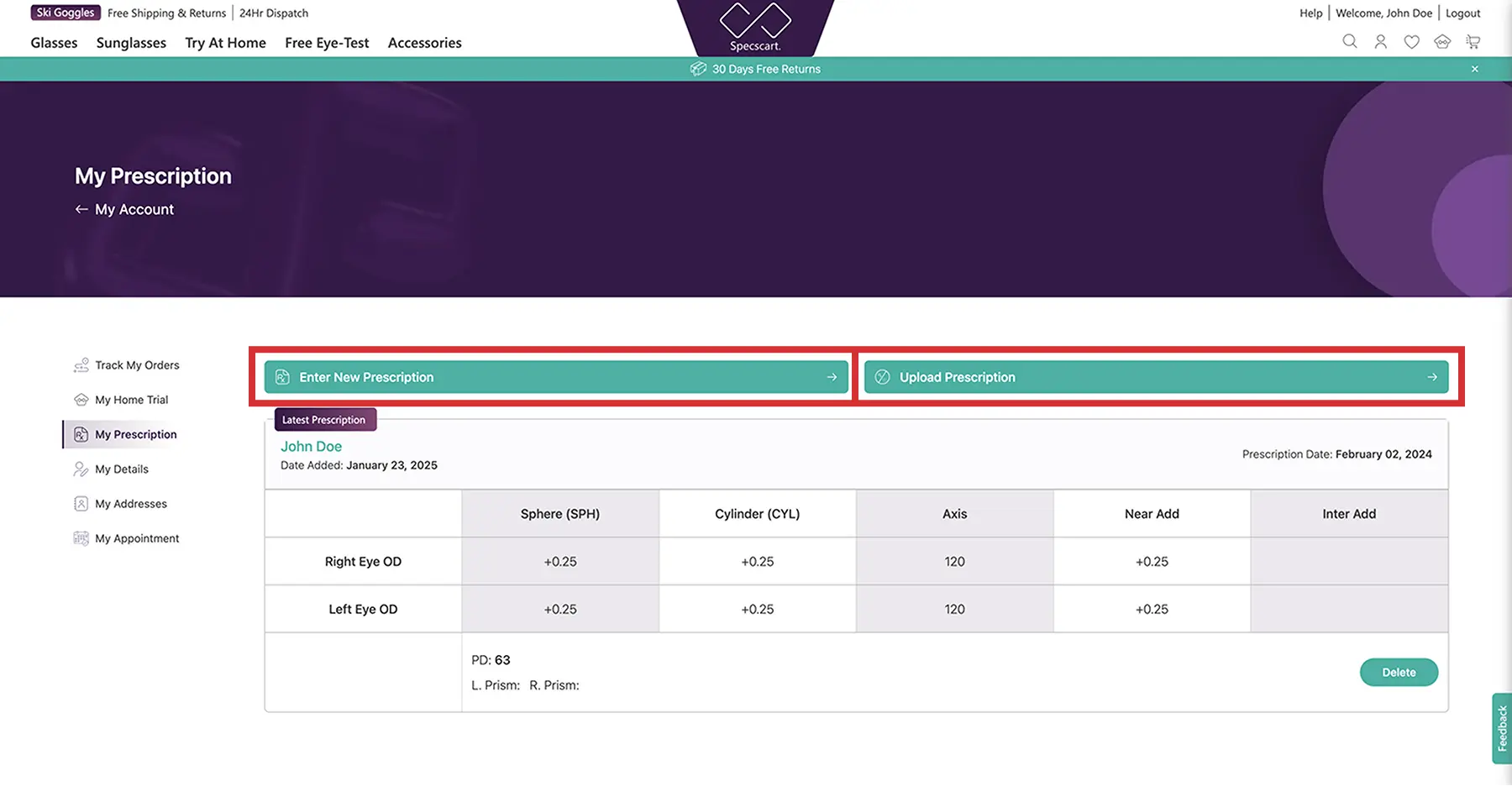The height and width of the screenshot is (786, 1512).
Task: Go to Try At Home
Action: pos(225,43)
